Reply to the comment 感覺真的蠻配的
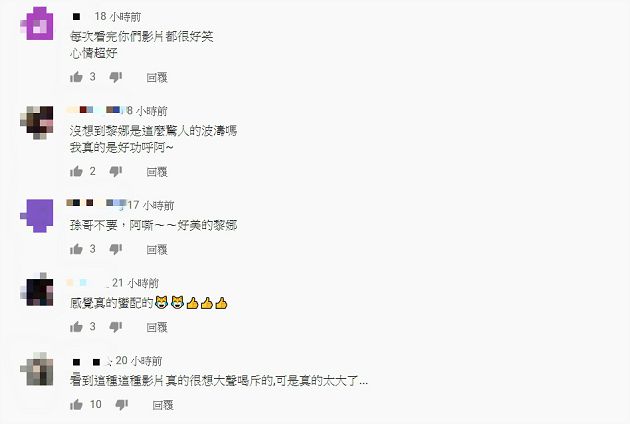630x424 pixels. click(157, 328)
